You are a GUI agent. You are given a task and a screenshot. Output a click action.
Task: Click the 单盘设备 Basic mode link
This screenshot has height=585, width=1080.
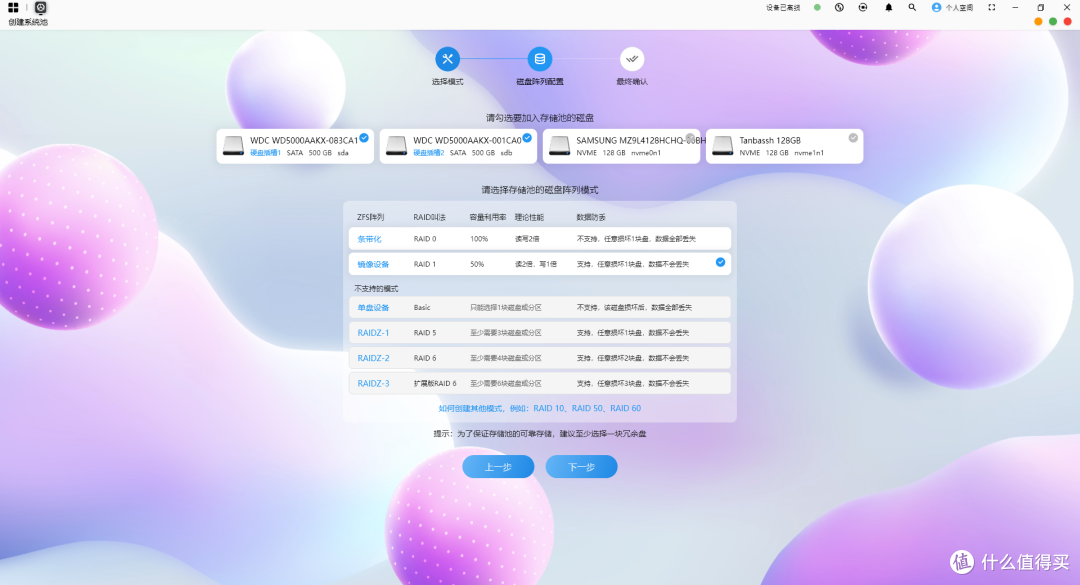(373, 307)
